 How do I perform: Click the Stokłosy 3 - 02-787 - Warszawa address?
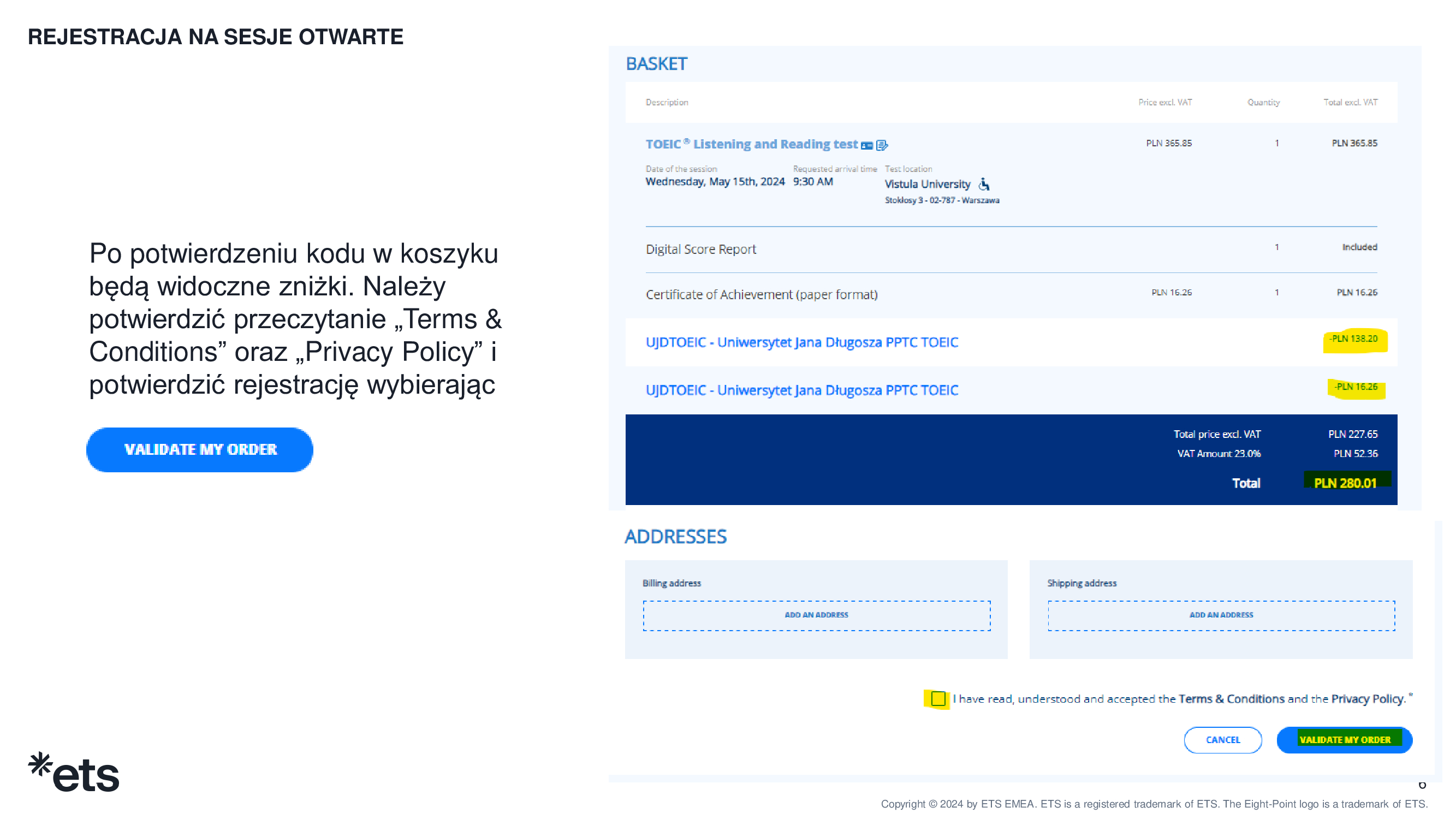point(942,200)
